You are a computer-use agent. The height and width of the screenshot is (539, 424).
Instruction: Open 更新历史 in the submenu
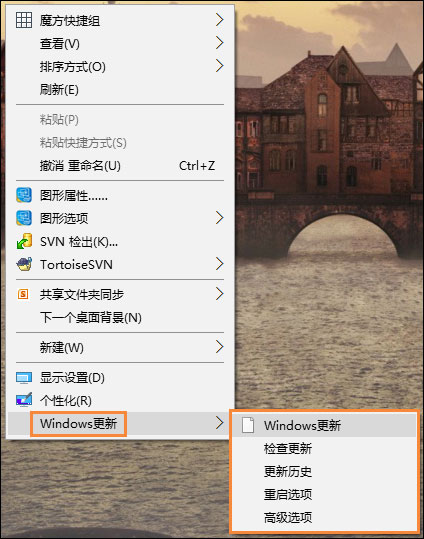[x=324, y=471]
